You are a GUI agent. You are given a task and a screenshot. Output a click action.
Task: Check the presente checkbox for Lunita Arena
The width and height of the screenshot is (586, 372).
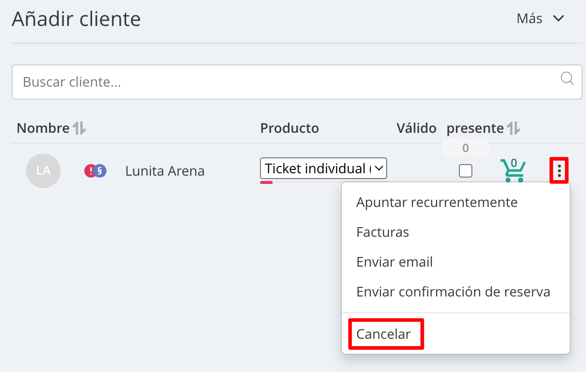click(465, 171)
